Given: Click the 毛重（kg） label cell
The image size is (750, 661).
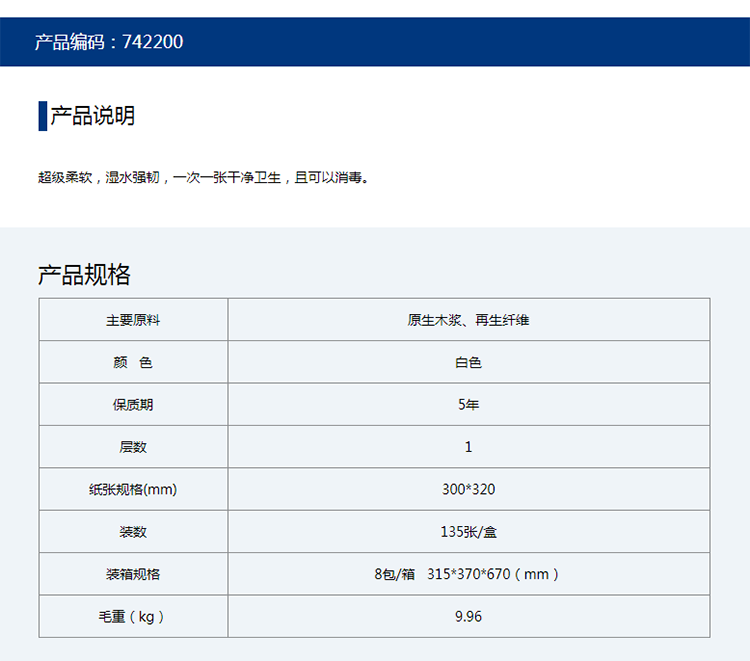Looking at the screenshot, I should point(133,617).
